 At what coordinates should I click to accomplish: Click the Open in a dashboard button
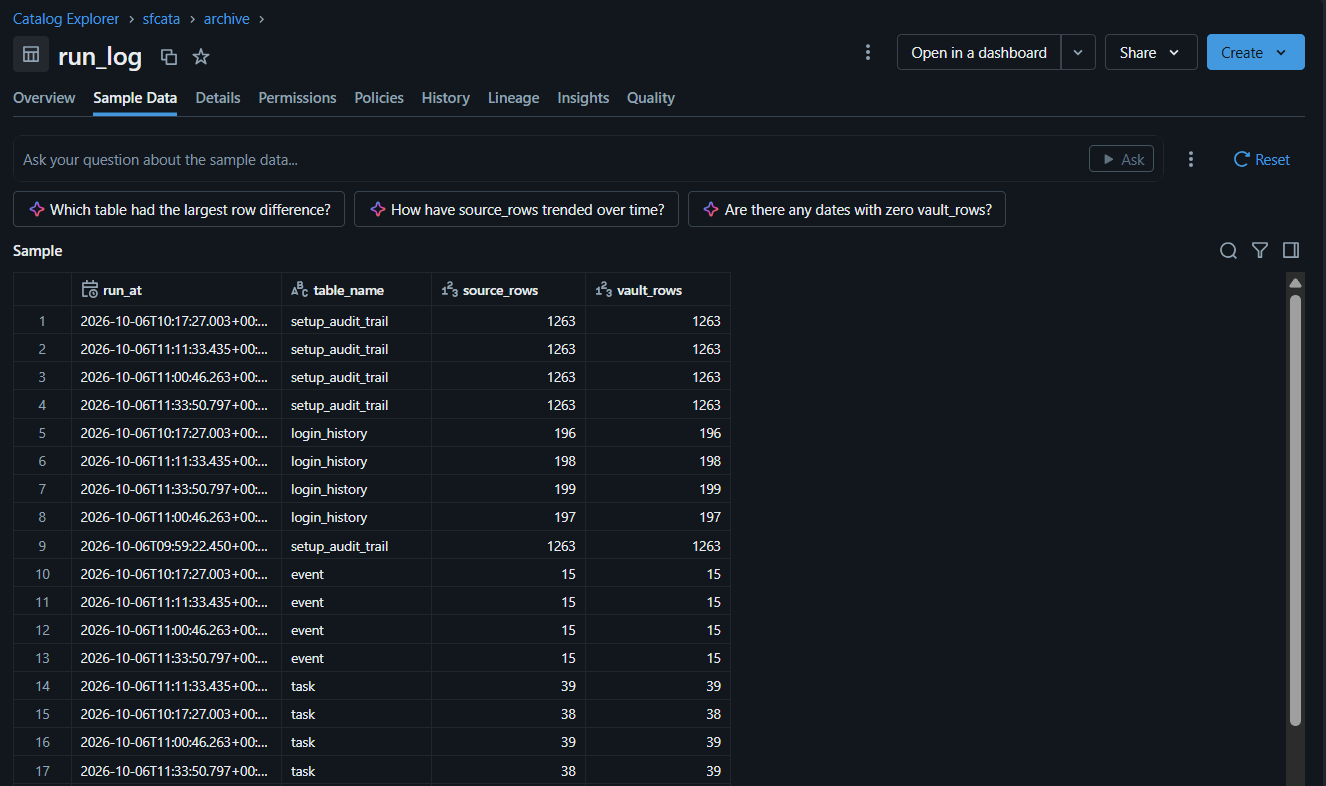(x=979, y=52)
